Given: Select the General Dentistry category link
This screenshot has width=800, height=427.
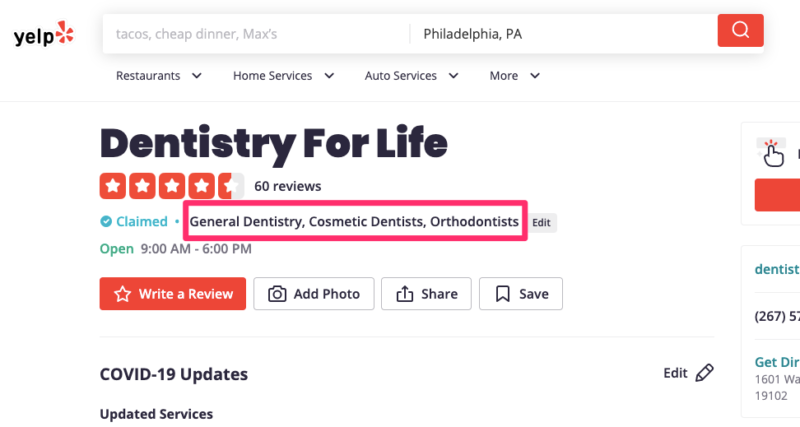Looking at the screenshot, I should pyautogui.click(x=247, y=221).
